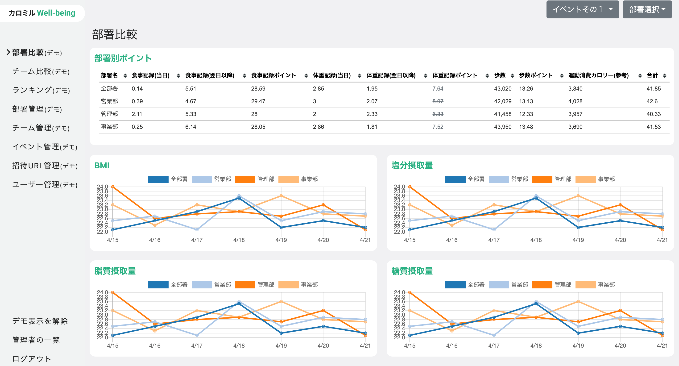
Task: Click the 部署比較 page heading
Action: click(115, 34)
